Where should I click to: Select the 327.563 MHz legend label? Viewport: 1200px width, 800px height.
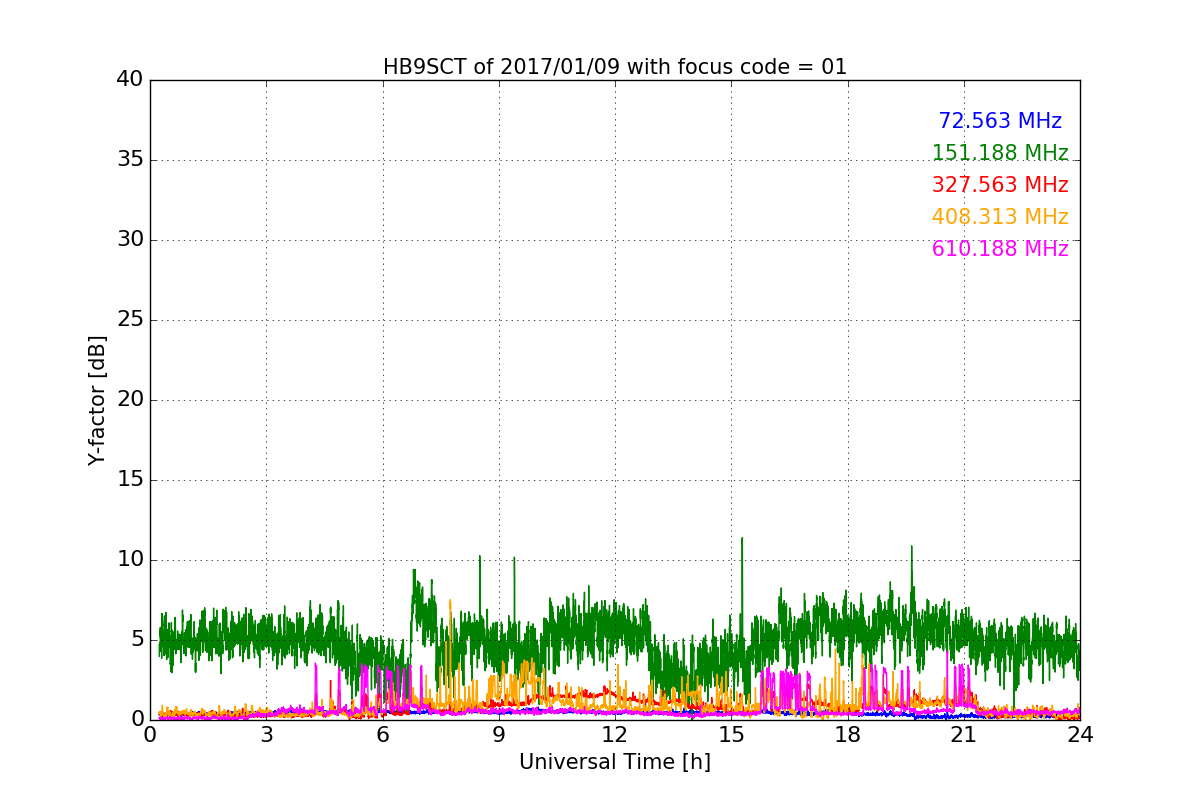pos(1000,185)
